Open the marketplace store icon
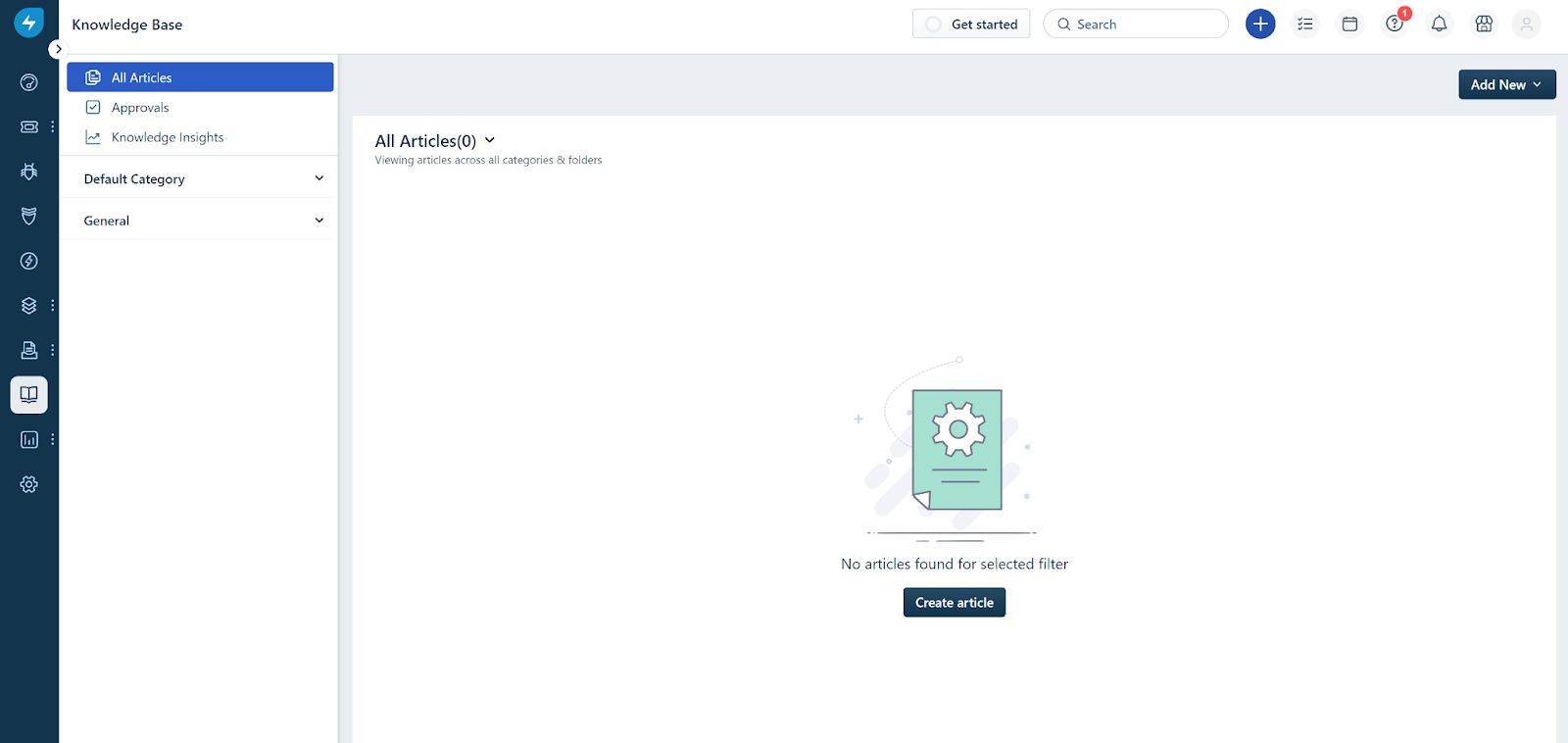Image resolution: width=1568 pixels, height=743 pixels. (1484, 25)
